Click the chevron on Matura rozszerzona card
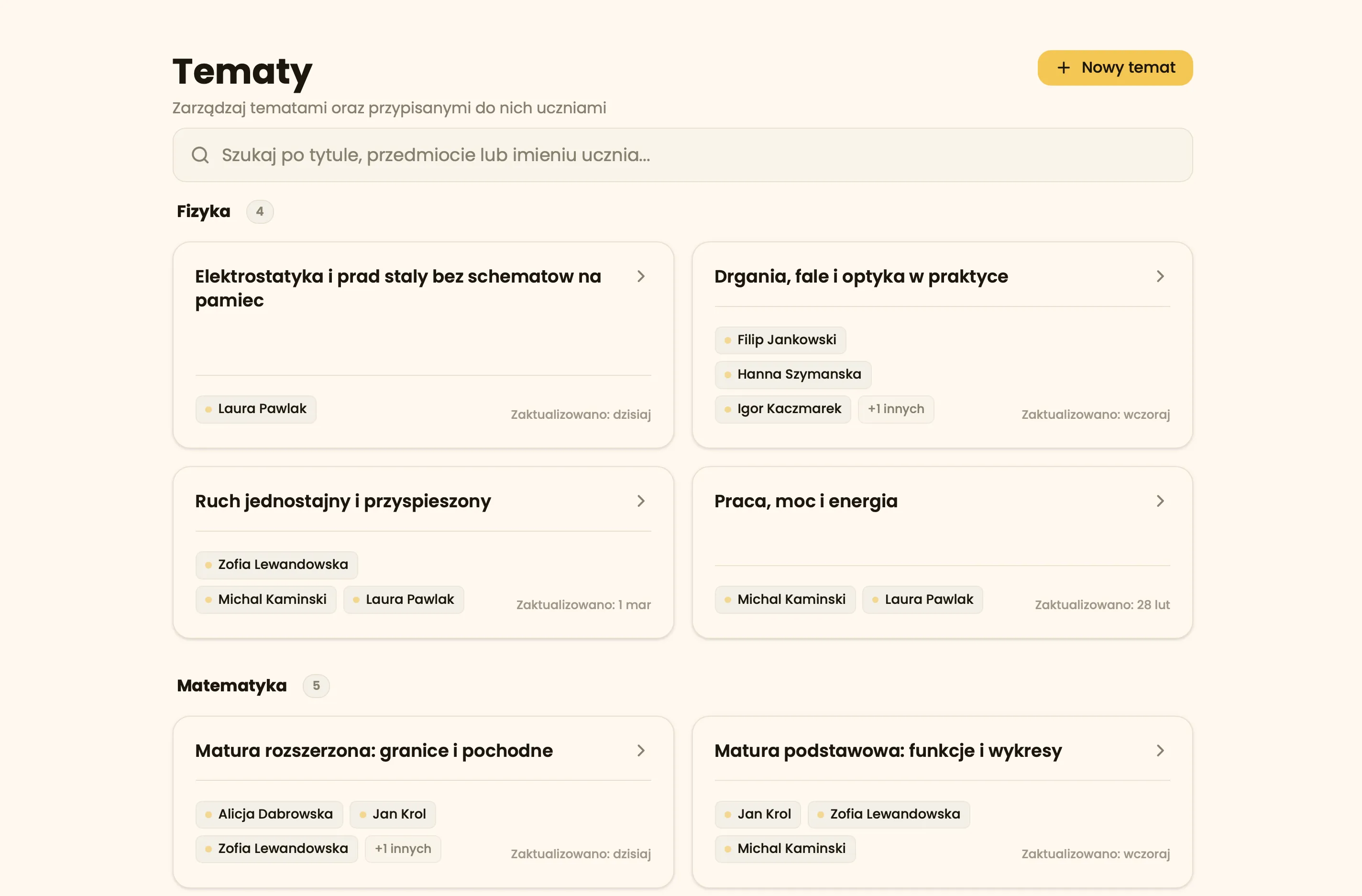The image size is (1362, 896). pyautogui.click(x=641, y=751)
